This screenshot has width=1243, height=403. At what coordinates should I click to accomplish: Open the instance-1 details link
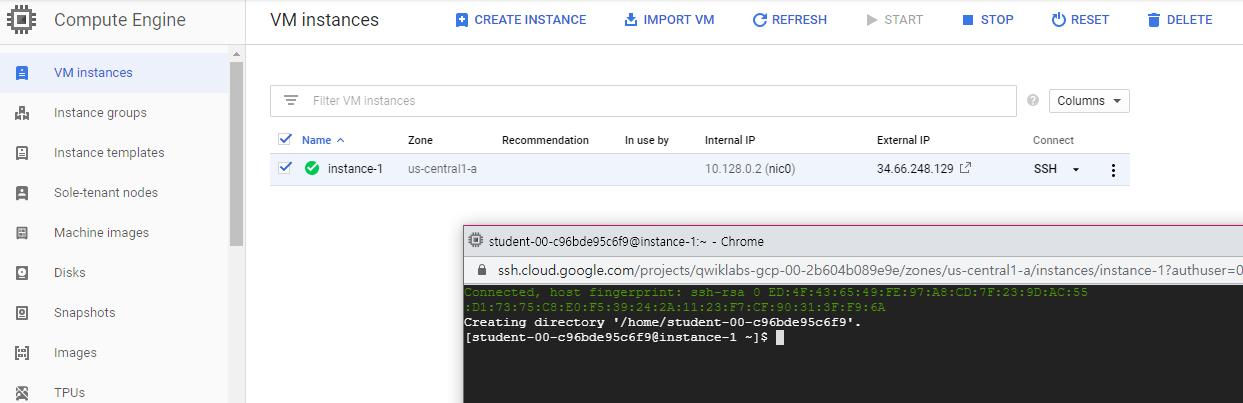click(x=355, y=169)
